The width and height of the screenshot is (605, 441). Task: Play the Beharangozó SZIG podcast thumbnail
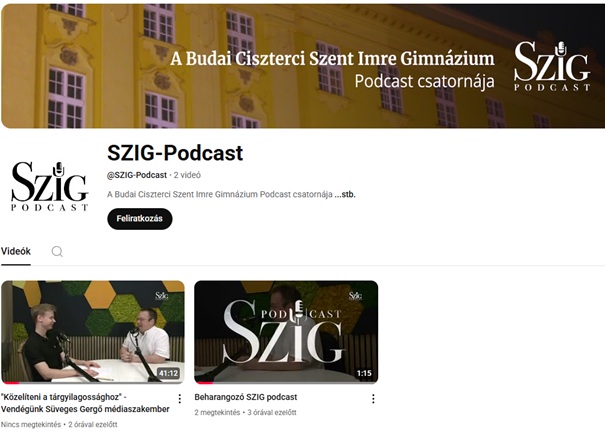pyautogui.click(x=286, y=332)
